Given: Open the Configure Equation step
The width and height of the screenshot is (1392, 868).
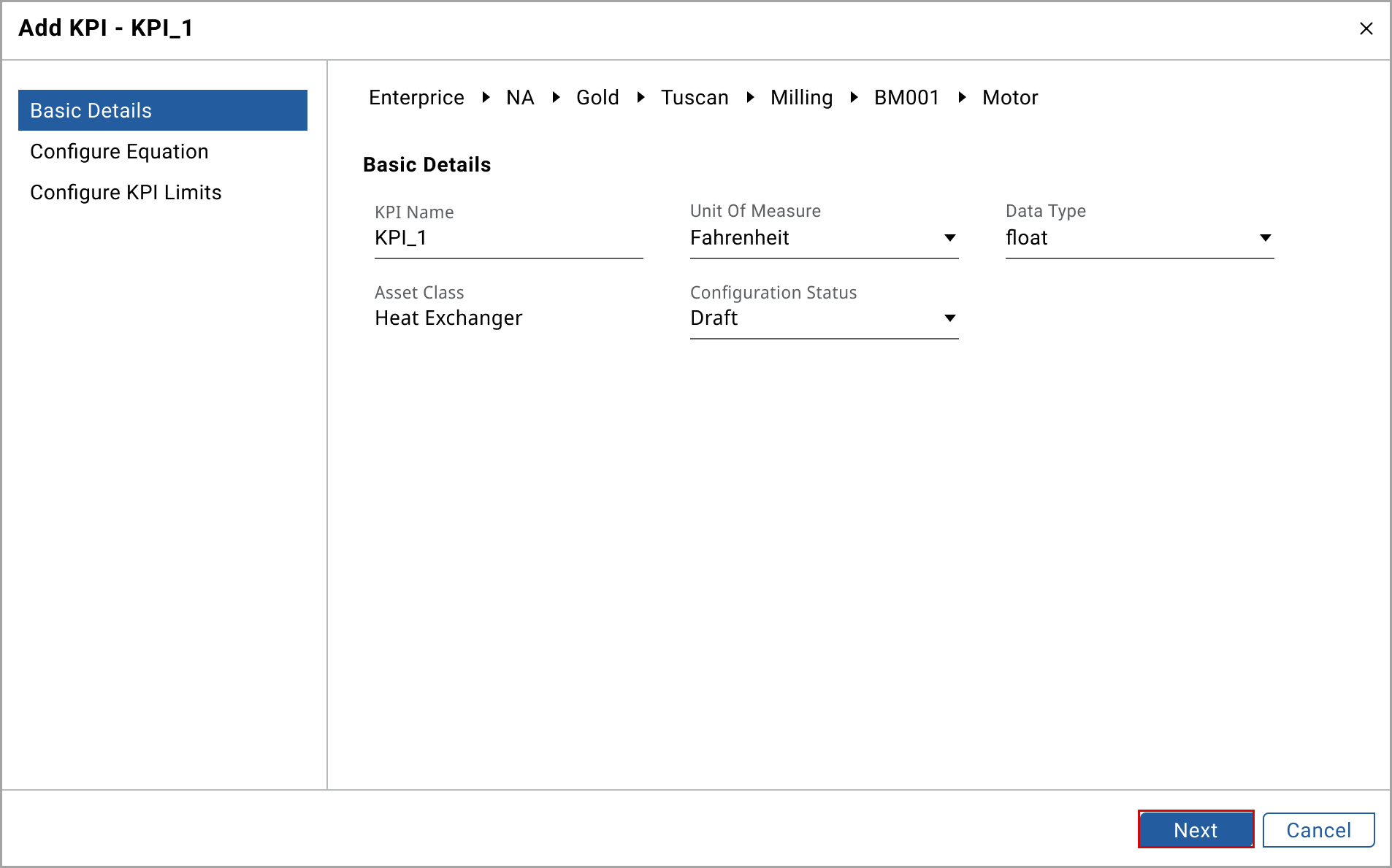Looking at the screenshot, I should (x=119, y=151).
